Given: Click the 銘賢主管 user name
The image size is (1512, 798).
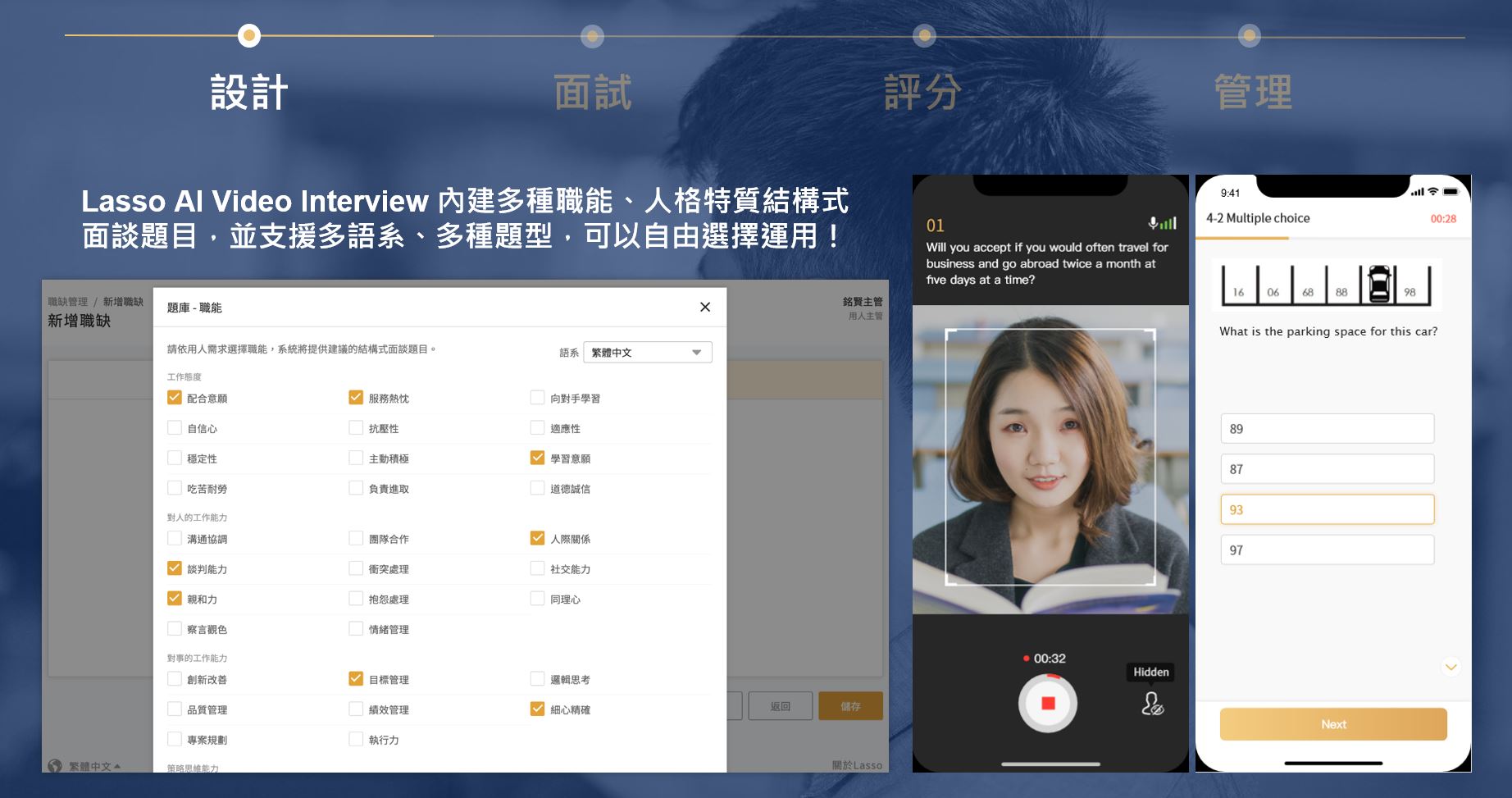Looking at the screenshot, I should click(863, 302).
